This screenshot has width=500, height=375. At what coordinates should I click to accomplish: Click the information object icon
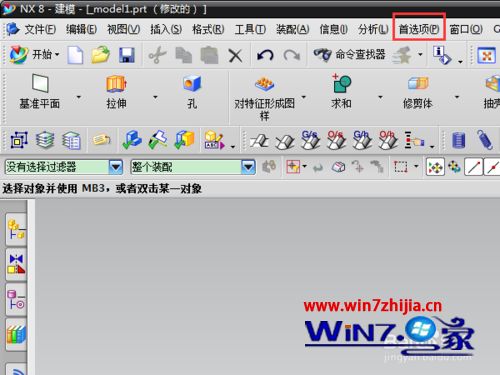pyautogui.click(x=442, y=55)
